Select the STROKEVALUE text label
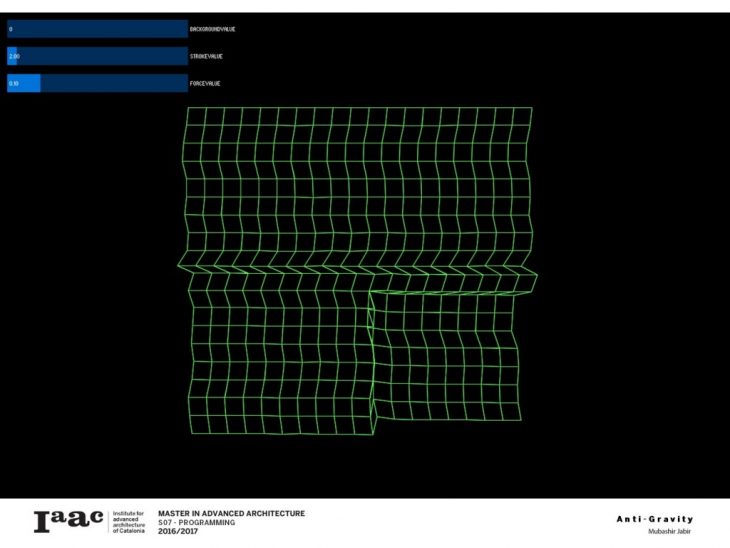Image resolution: width=730 pixels, height=548 pixels. click(x=205, y=56)
